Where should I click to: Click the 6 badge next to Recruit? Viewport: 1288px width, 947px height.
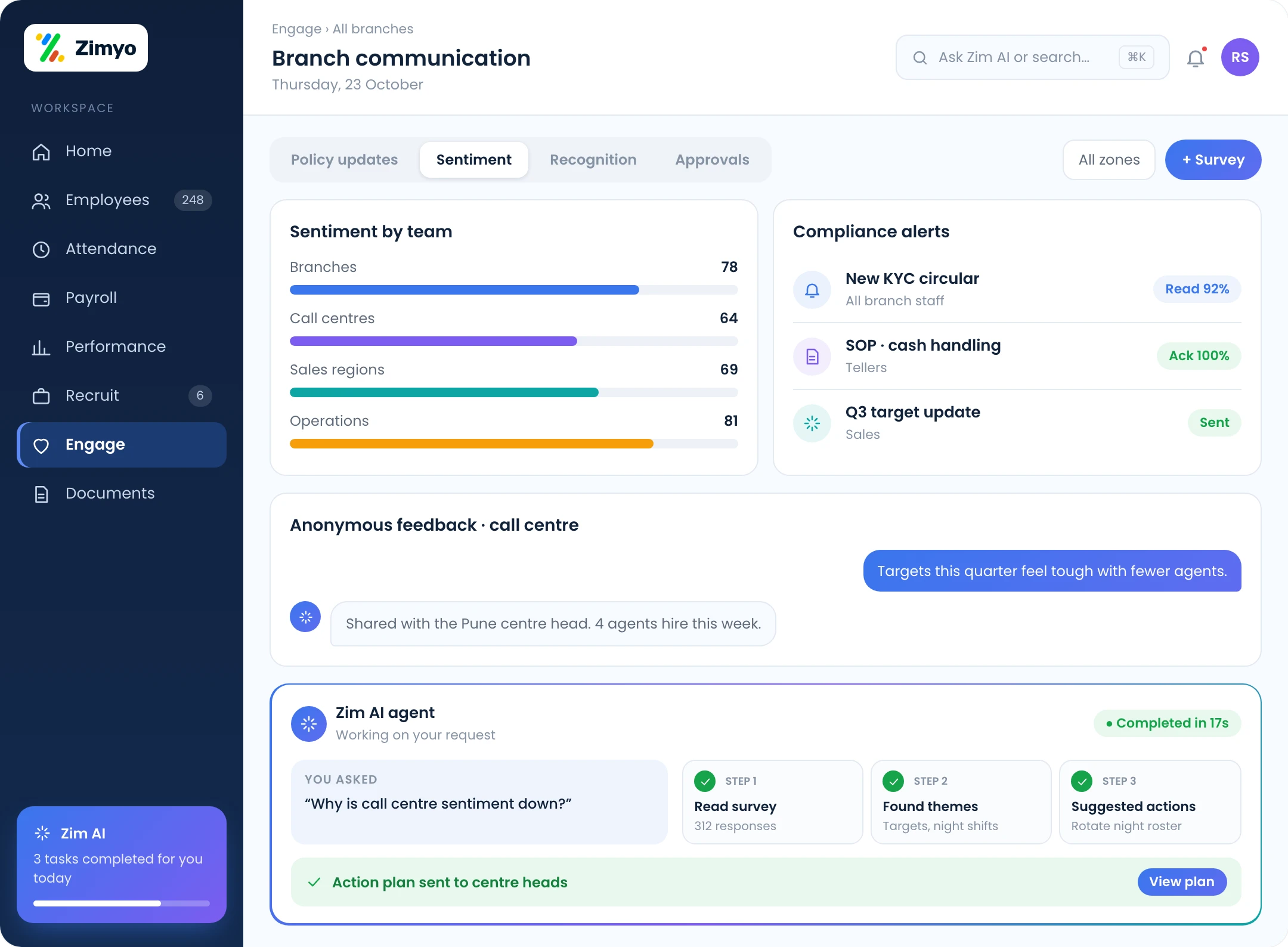(x=200, y=395)
